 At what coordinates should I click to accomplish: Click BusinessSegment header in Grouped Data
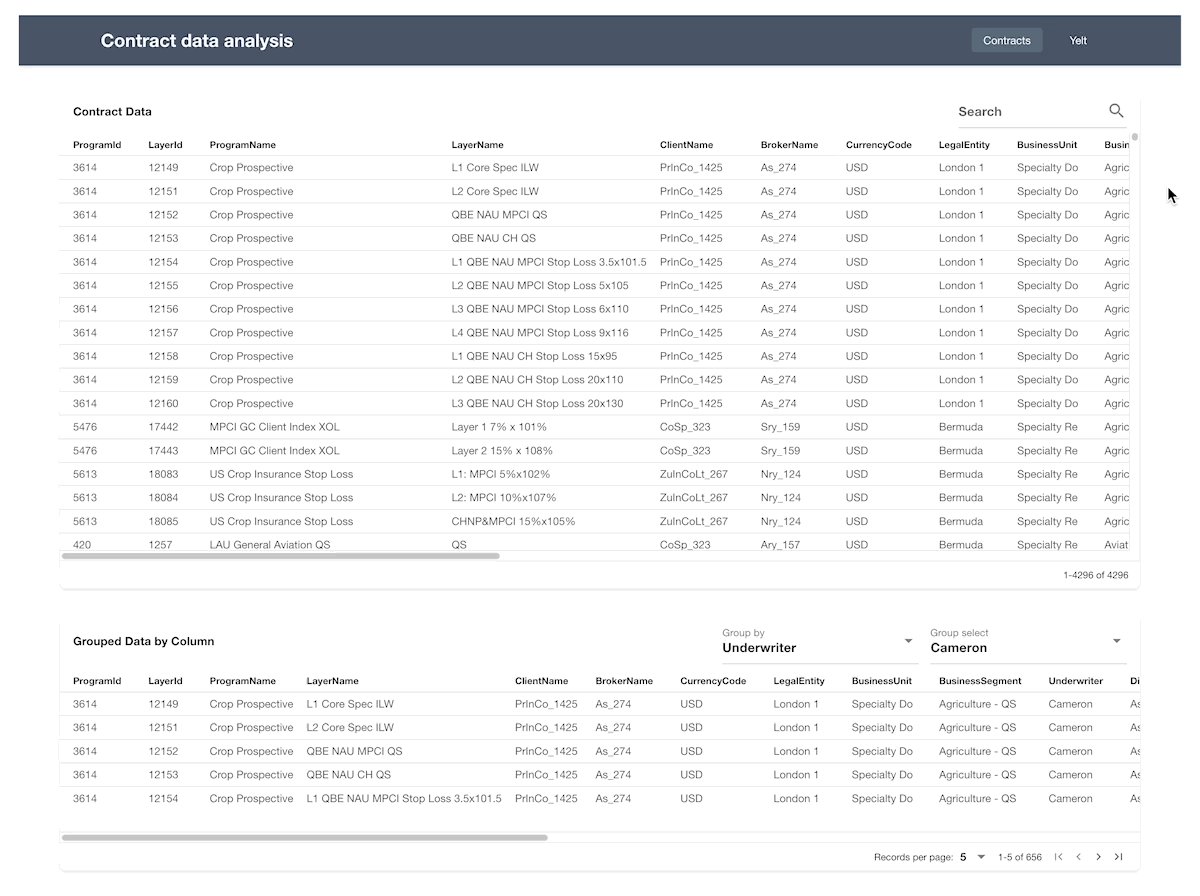click(980, 681)
